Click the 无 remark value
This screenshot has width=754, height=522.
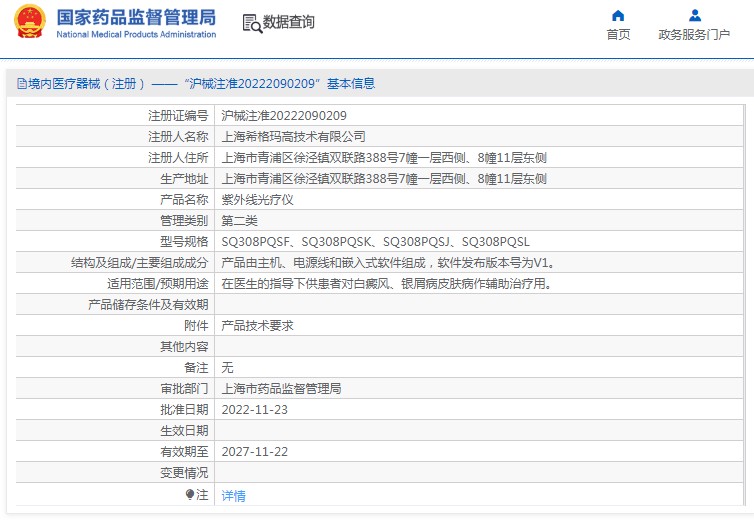(227, 368)
